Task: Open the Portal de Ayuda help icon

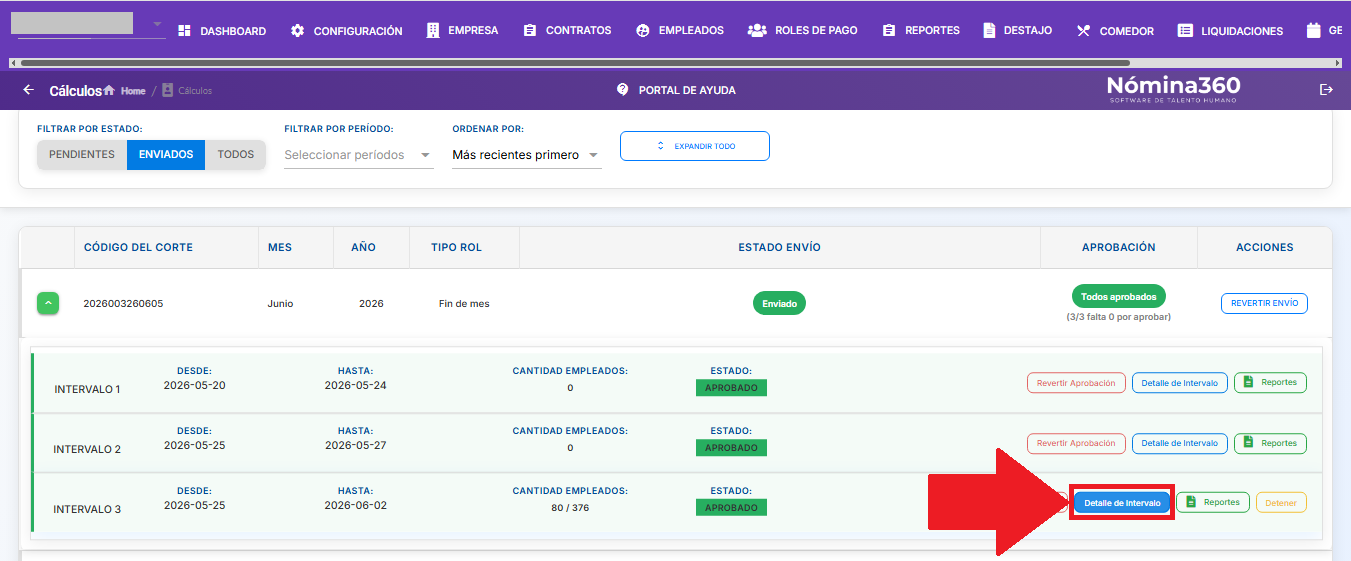Action: click(623, 90)
